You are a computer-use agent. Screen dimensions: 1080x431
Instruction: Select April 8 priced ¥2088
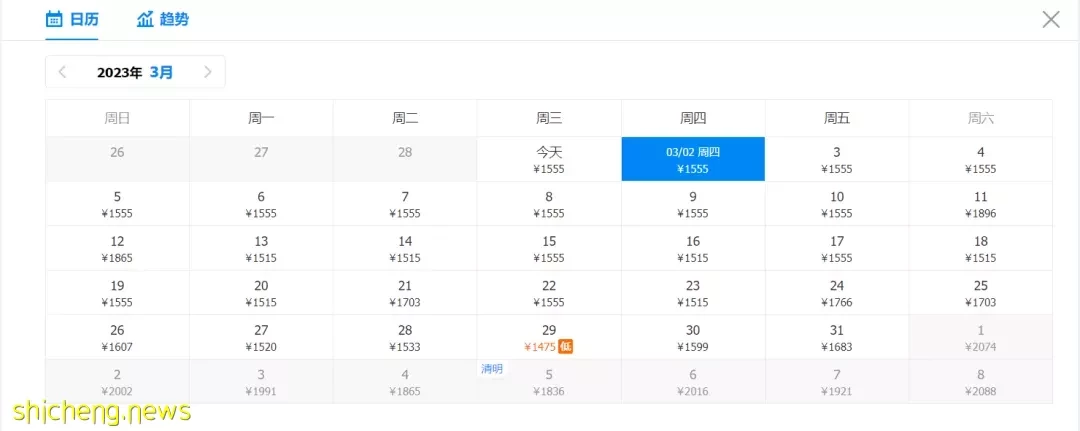click(981, 381)
